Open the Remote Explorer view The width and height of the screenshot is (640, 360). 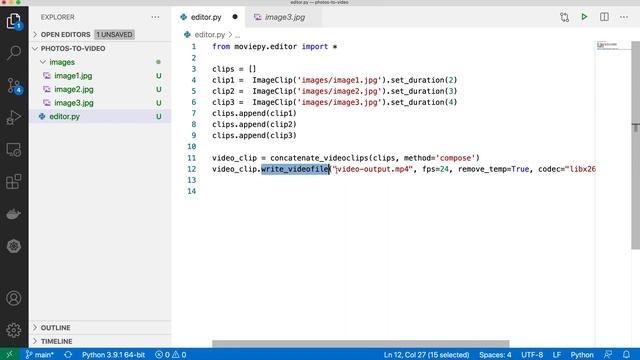click(x=14, y=150)
